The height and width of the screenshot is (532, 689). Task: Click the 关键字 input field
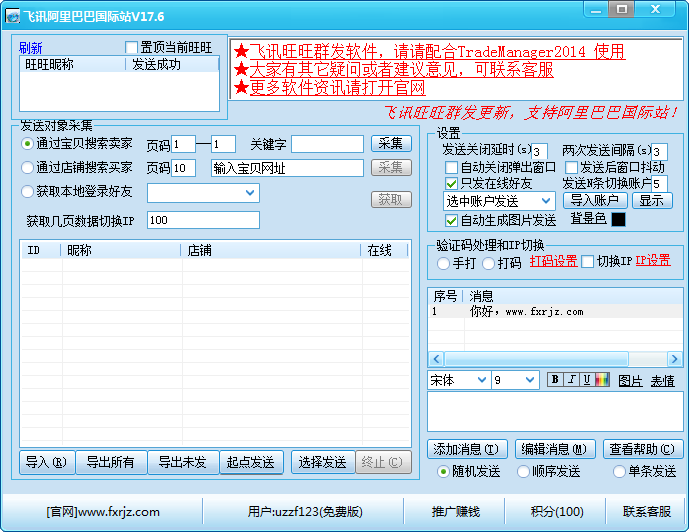(327, 144)
